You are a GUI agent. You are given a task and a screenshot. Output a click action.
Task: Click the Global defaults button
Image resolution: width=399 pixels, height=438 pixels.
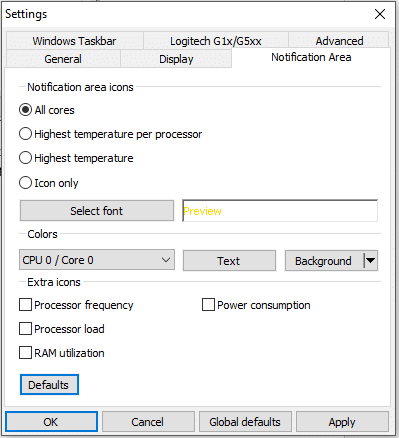[x=245, y=422]
